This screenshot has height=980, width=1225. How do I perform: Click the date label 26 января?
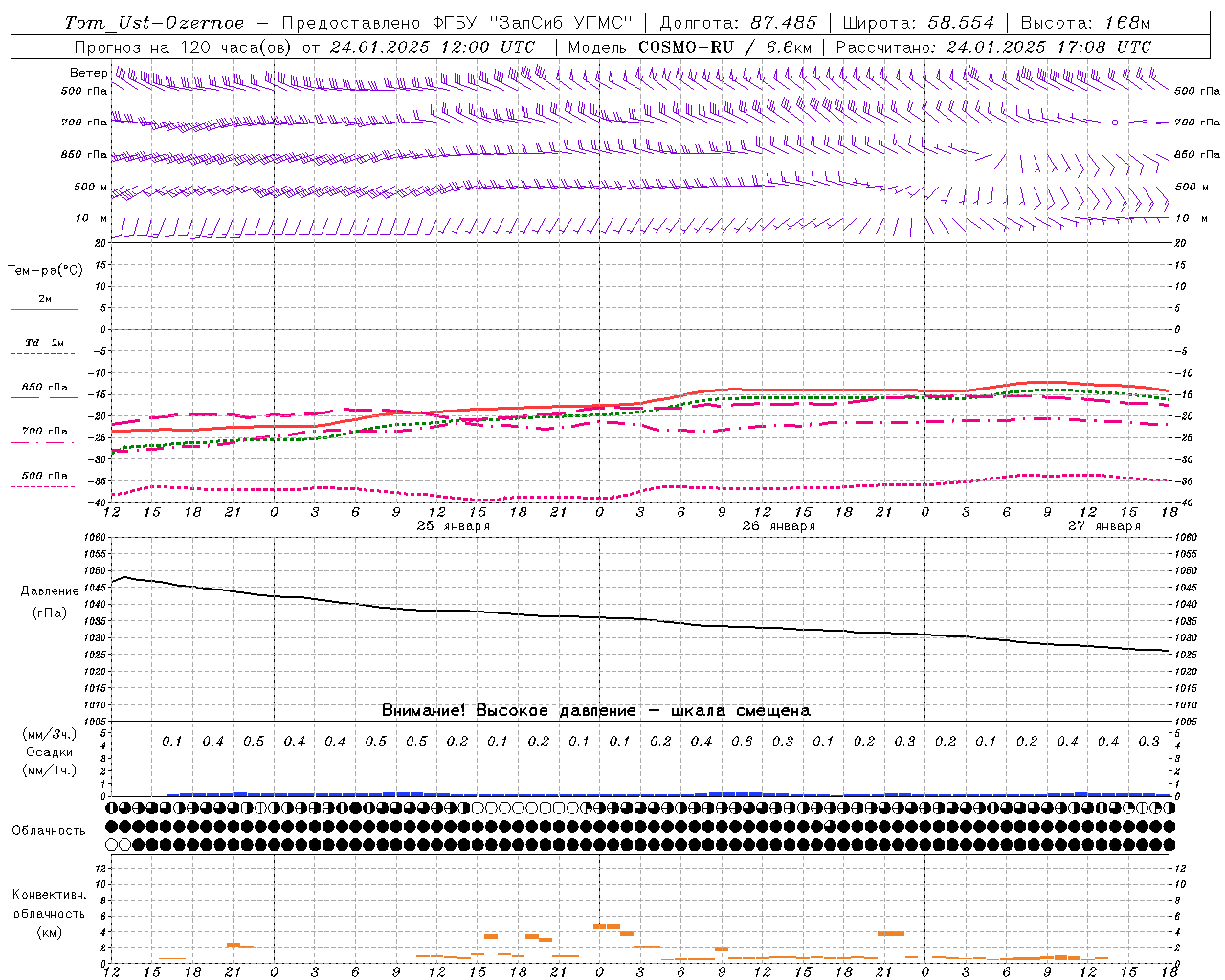point(778,526)
